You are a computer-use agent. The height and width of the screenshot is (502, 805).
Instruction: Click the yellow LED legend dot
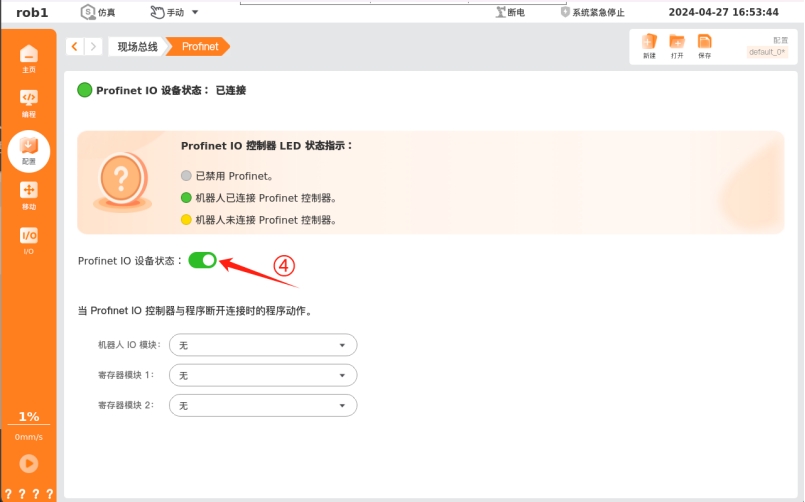click(186, 220)
